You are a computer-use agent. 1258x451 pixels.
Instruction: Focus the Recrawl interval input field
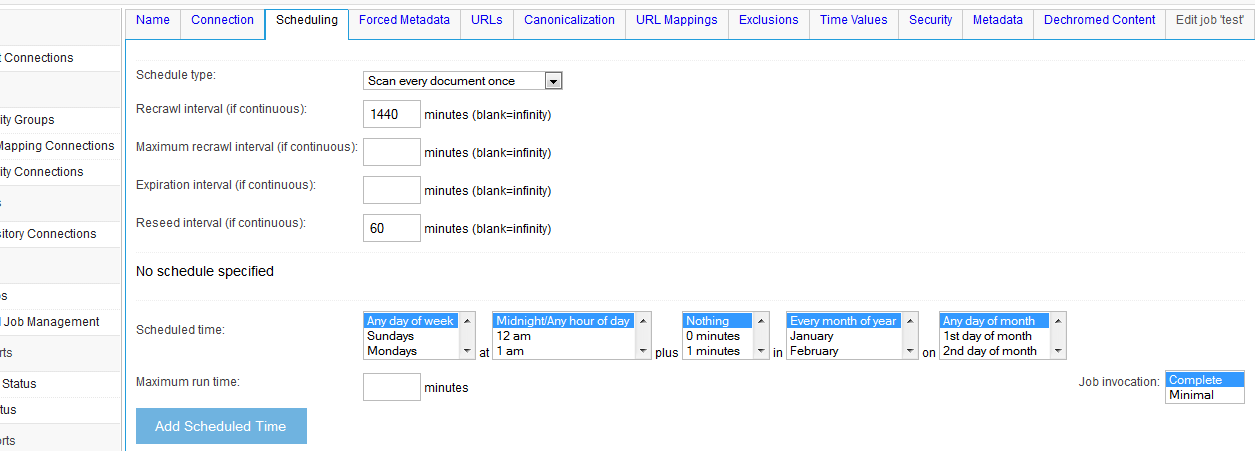tap(391, 115)
